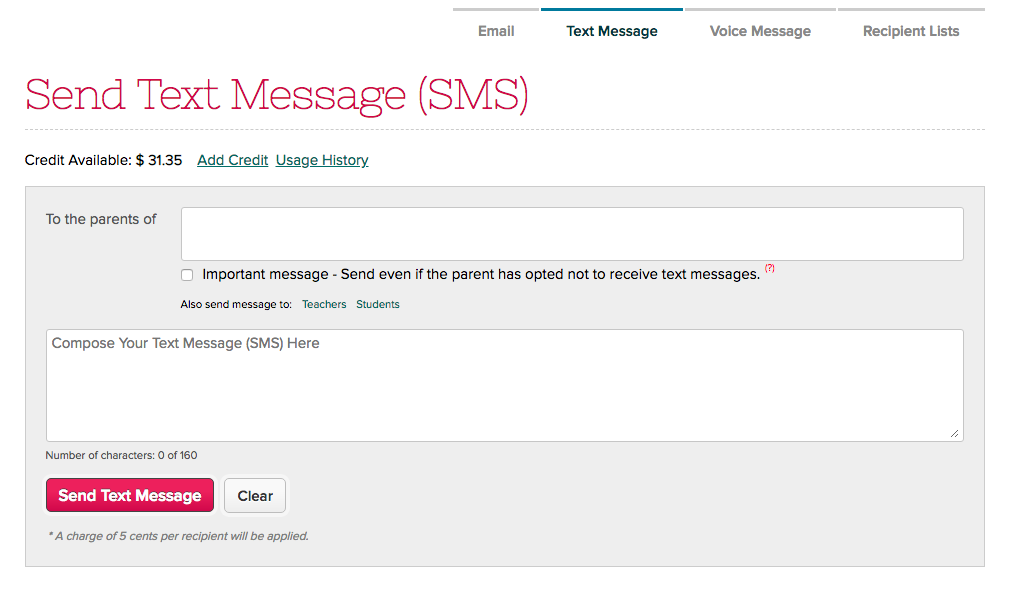This screenshot has height=589, width=1009.
Task: Click the Clear button
Action: tap(255, 496)
